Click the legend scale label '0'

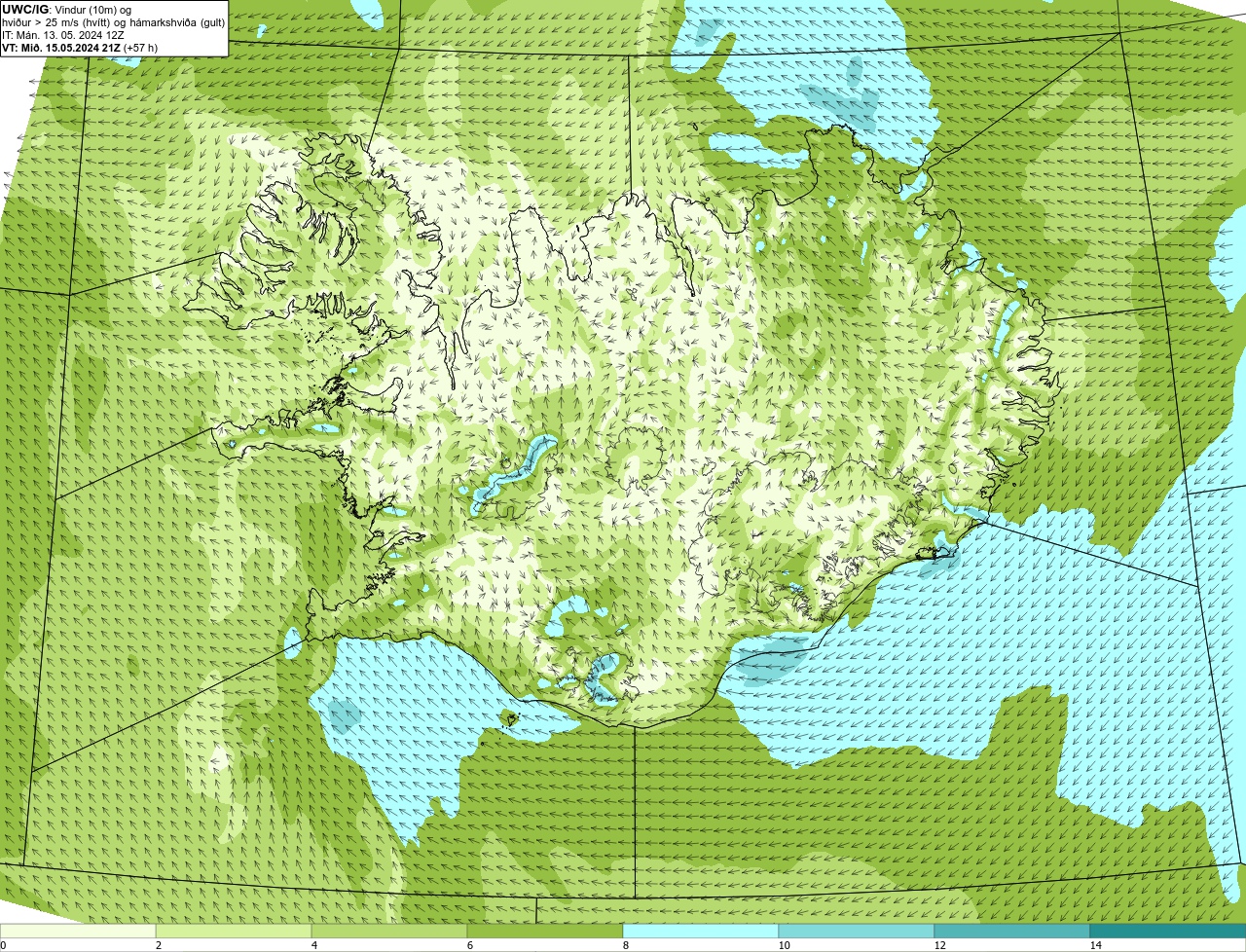coord(3,945)
